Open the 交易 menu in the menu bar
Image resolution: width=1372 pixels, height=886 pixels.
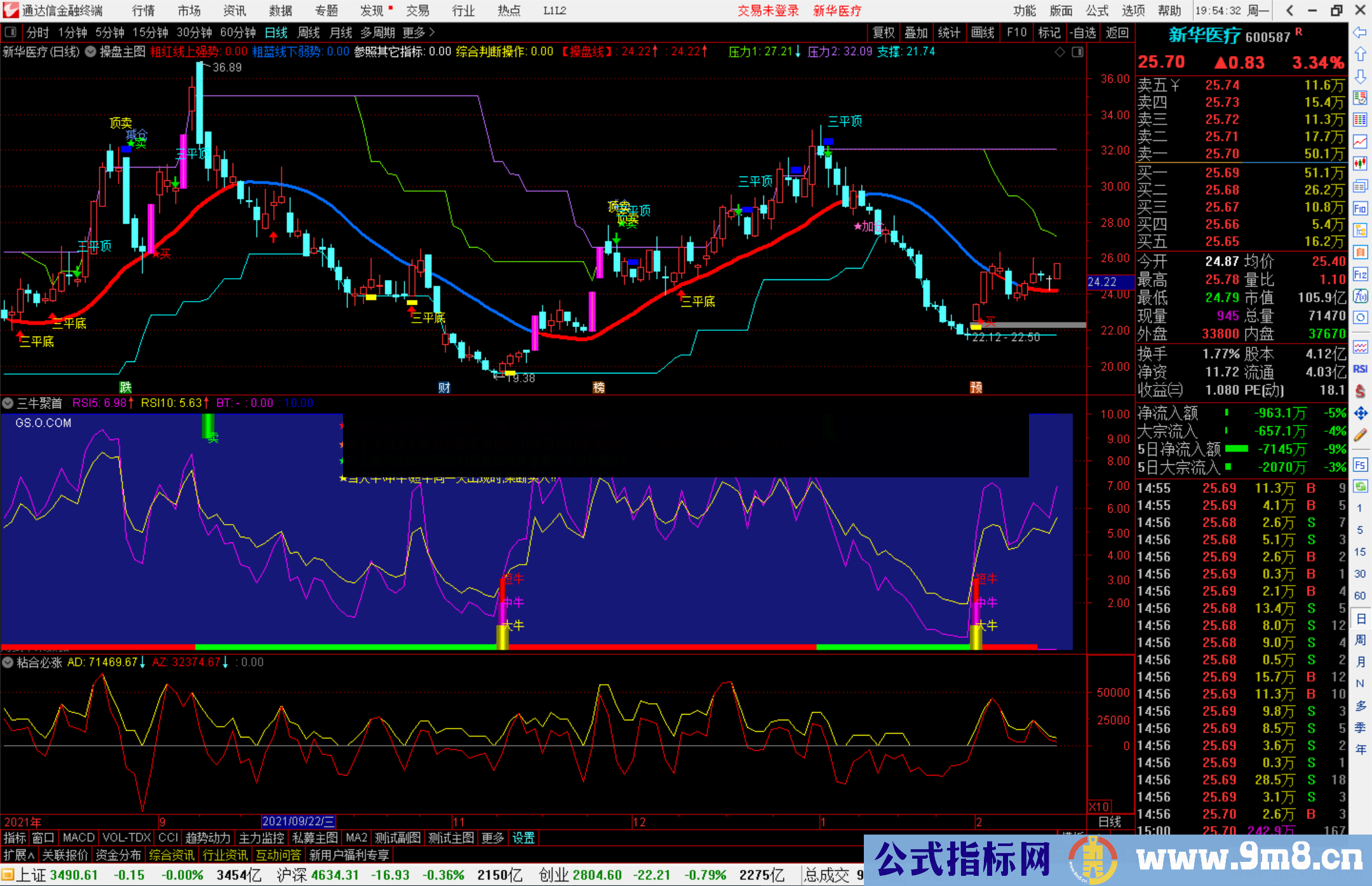tap(418, 11)
